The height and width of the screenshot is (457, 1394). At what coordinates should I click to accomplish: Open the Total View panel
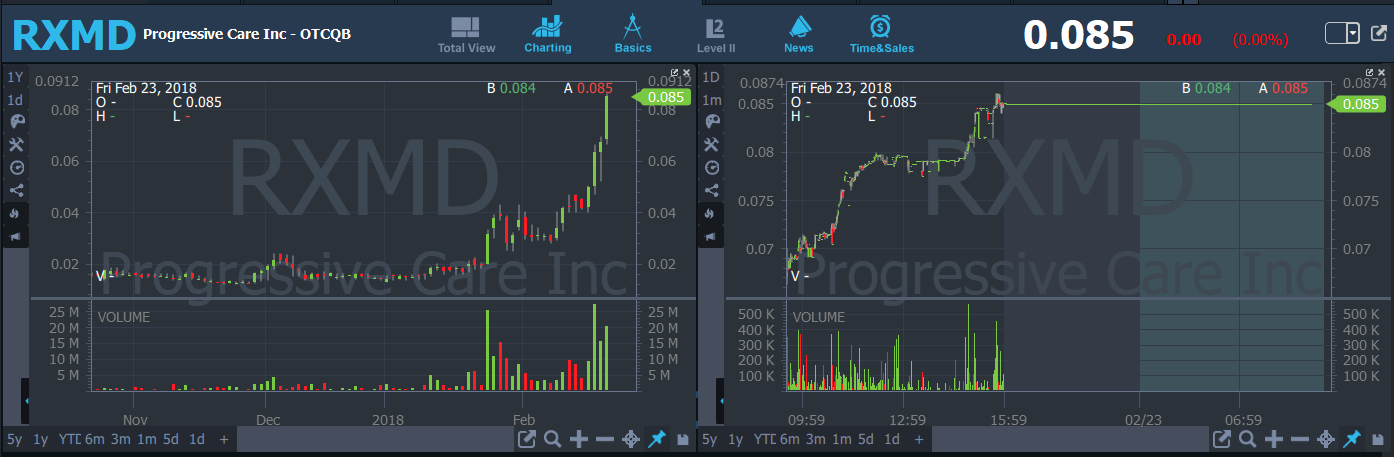click(466, 35)
